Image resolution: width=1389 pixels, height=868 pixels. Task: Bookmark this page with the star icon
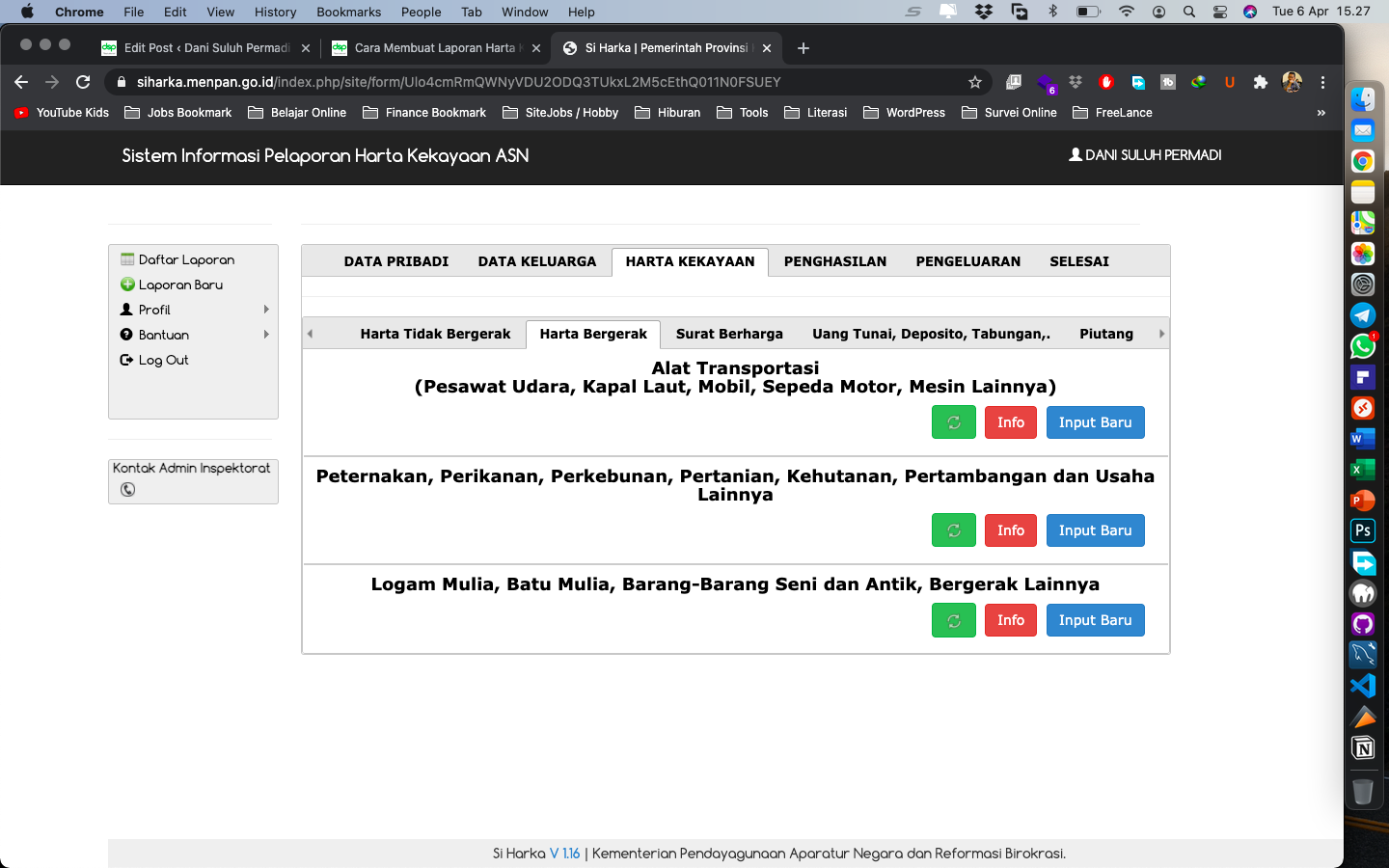coord(975,82)
